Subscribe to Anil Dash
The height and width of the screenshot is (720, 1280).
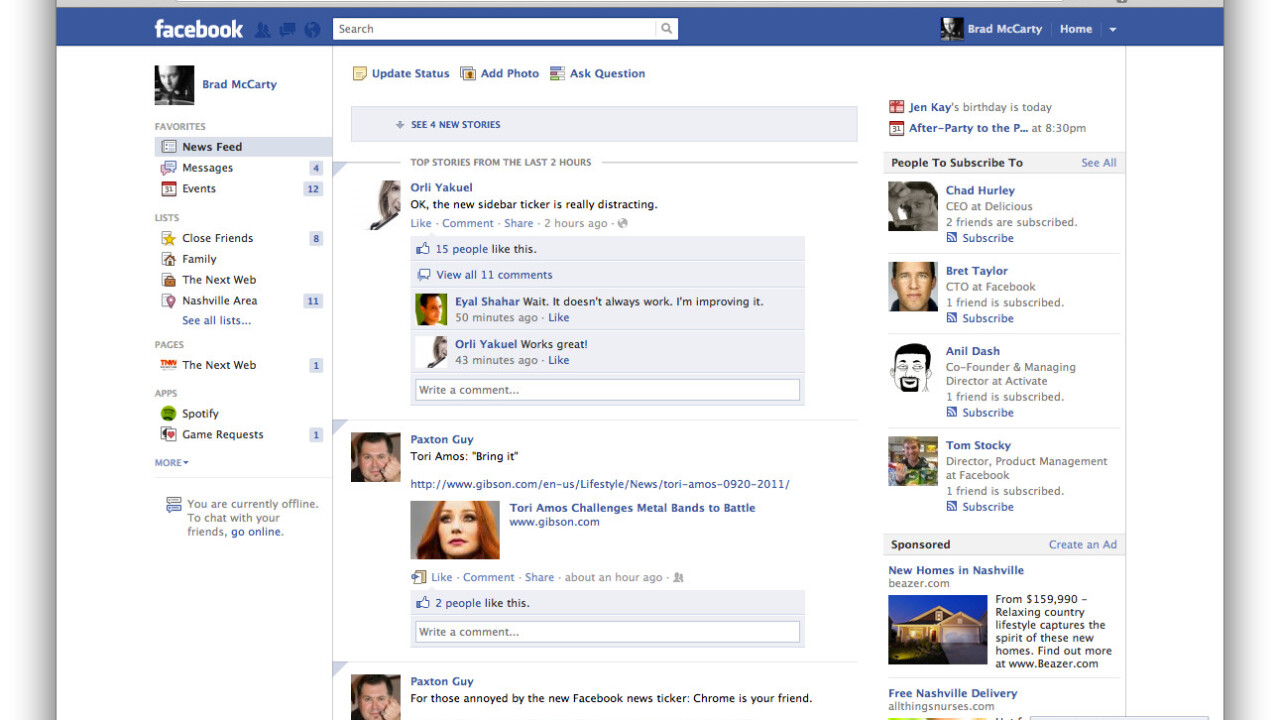987,412
